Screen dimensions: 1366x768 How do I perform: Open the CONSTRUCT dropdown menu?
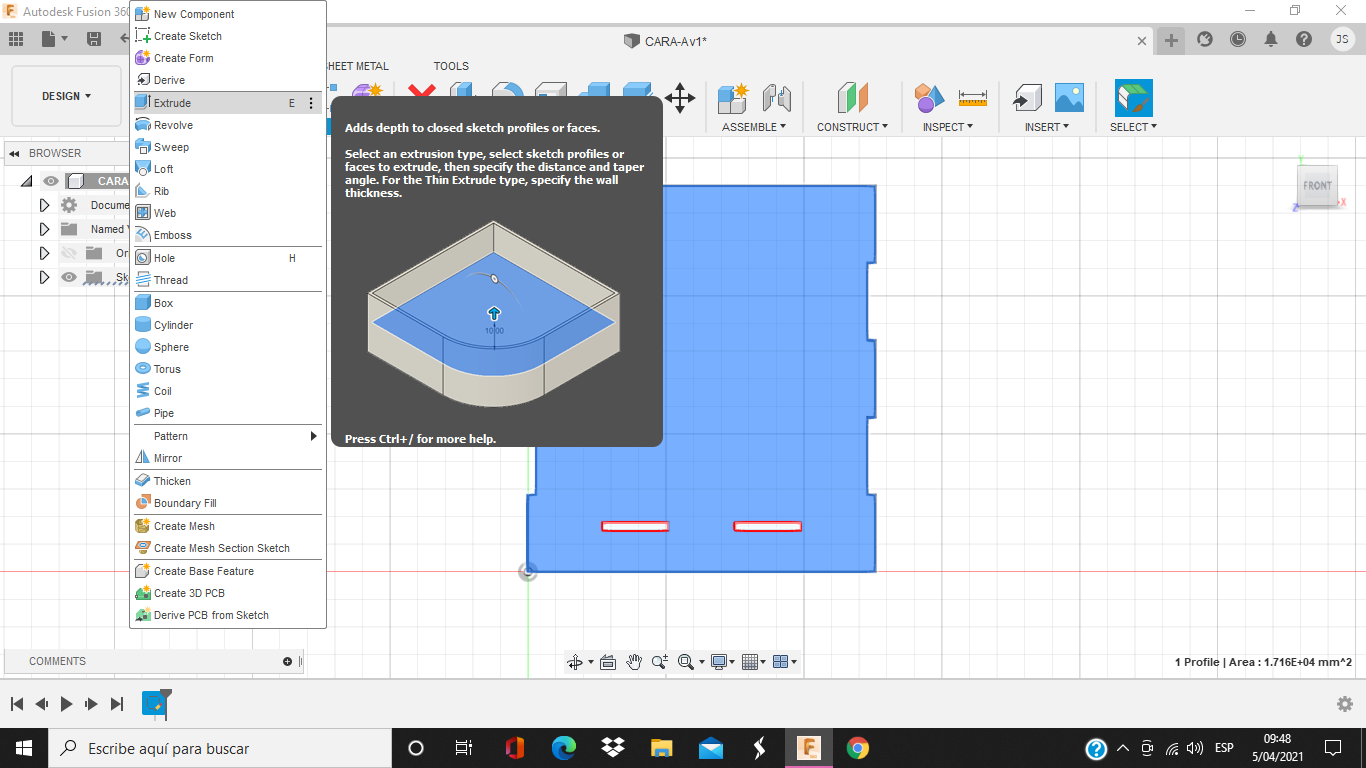click(853, 127)
